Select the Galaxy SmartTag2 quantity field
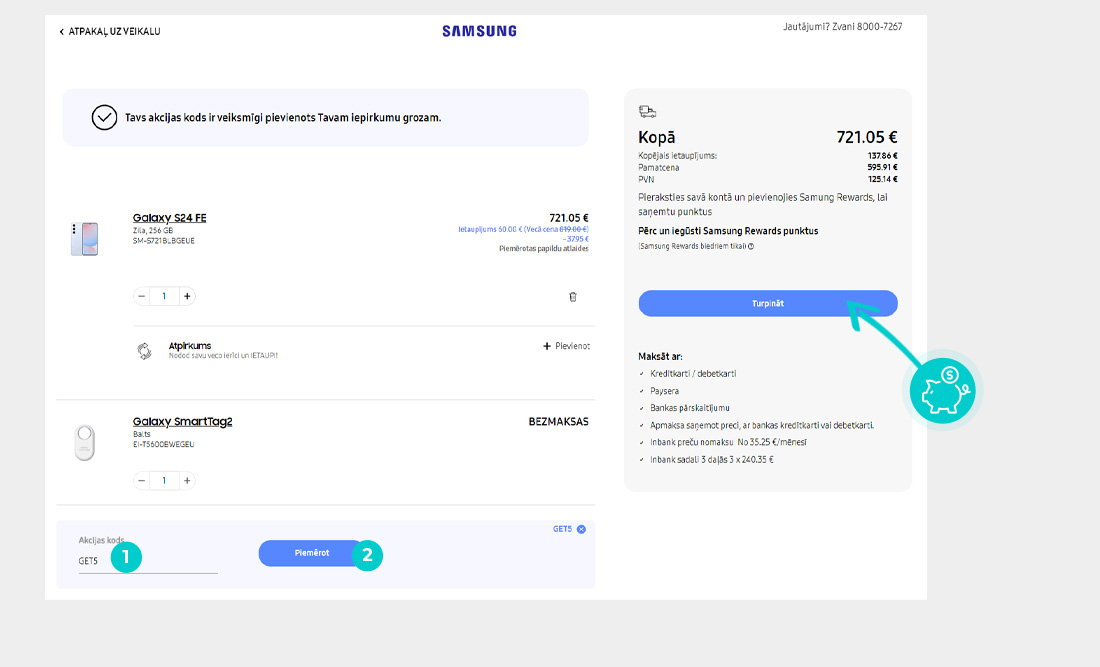Viewport: 1100px width, 667px height. [x=164, y=480]
